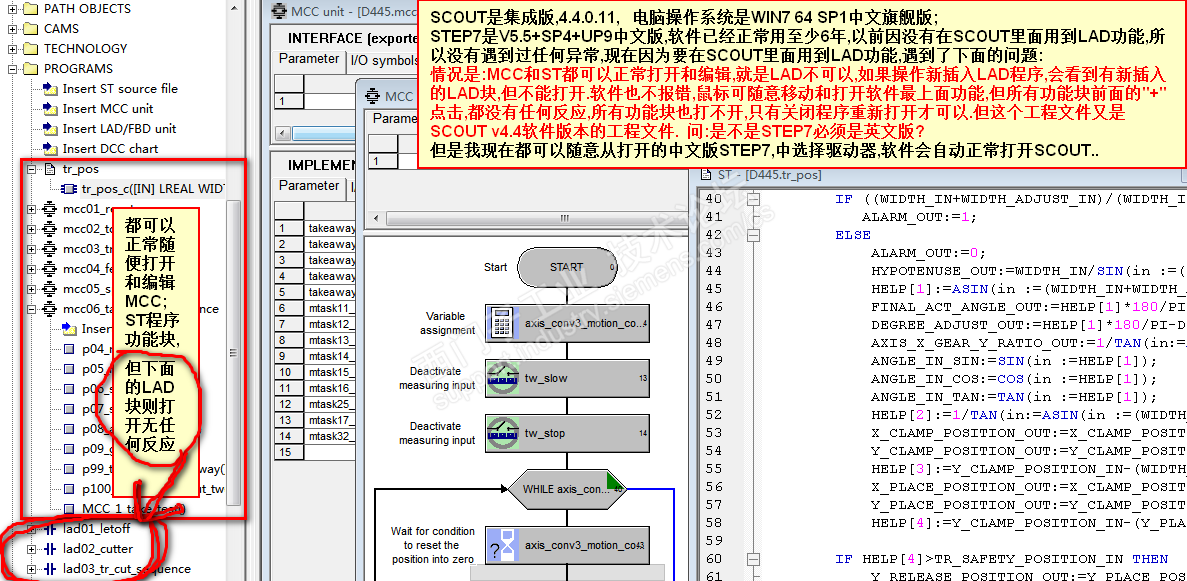The width and height of the screenshot is (1187, 581).
Task: Select the mcc02 unit icon in tree
Action: (x=51, y=229)
